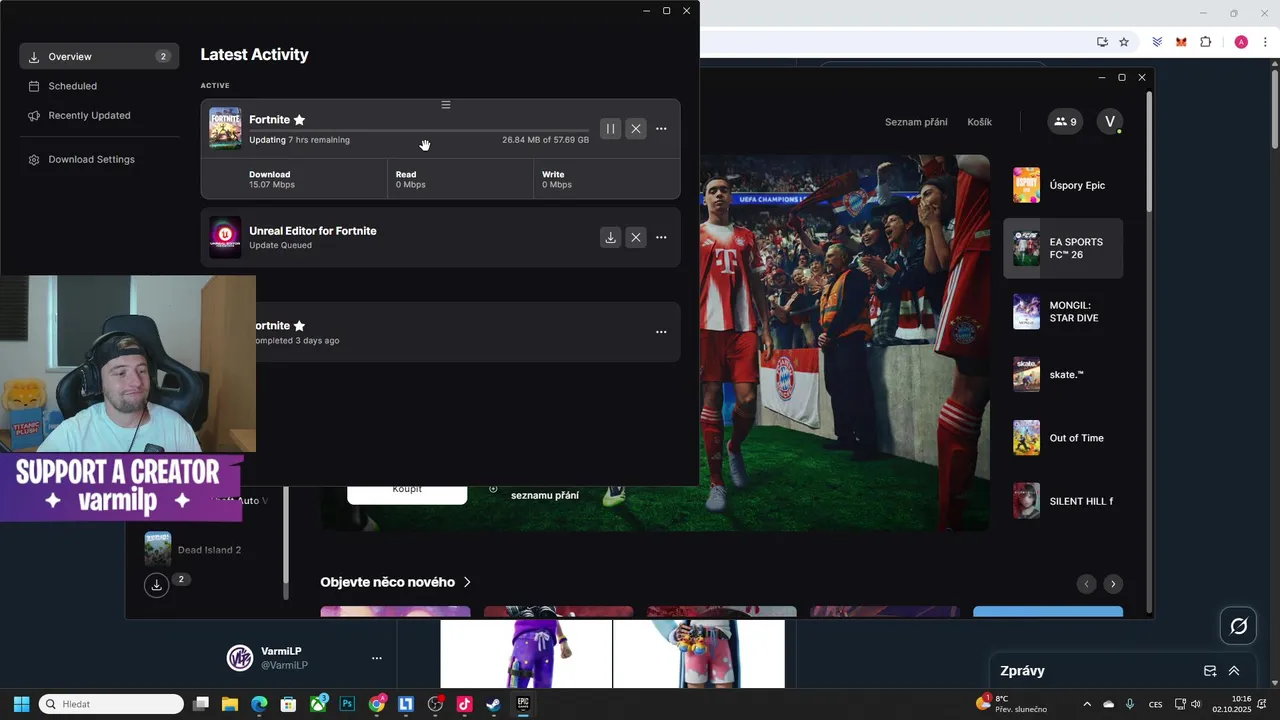The height and width of the screenshot is (720, 1280).
Task: Click the star next to completed Fortnite entry
Action: tap(299, 326)
